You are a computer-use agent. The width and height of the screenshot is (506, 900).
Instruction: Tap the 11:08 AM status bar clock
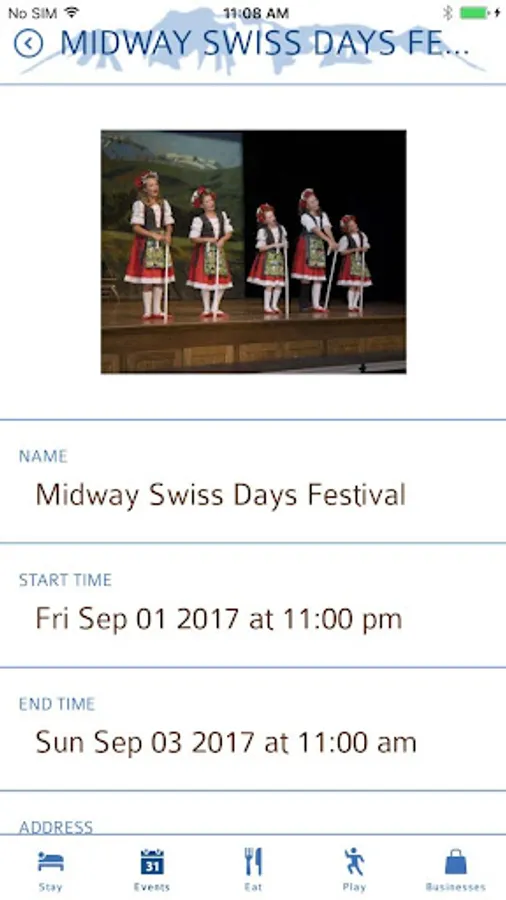coord(256,13)
